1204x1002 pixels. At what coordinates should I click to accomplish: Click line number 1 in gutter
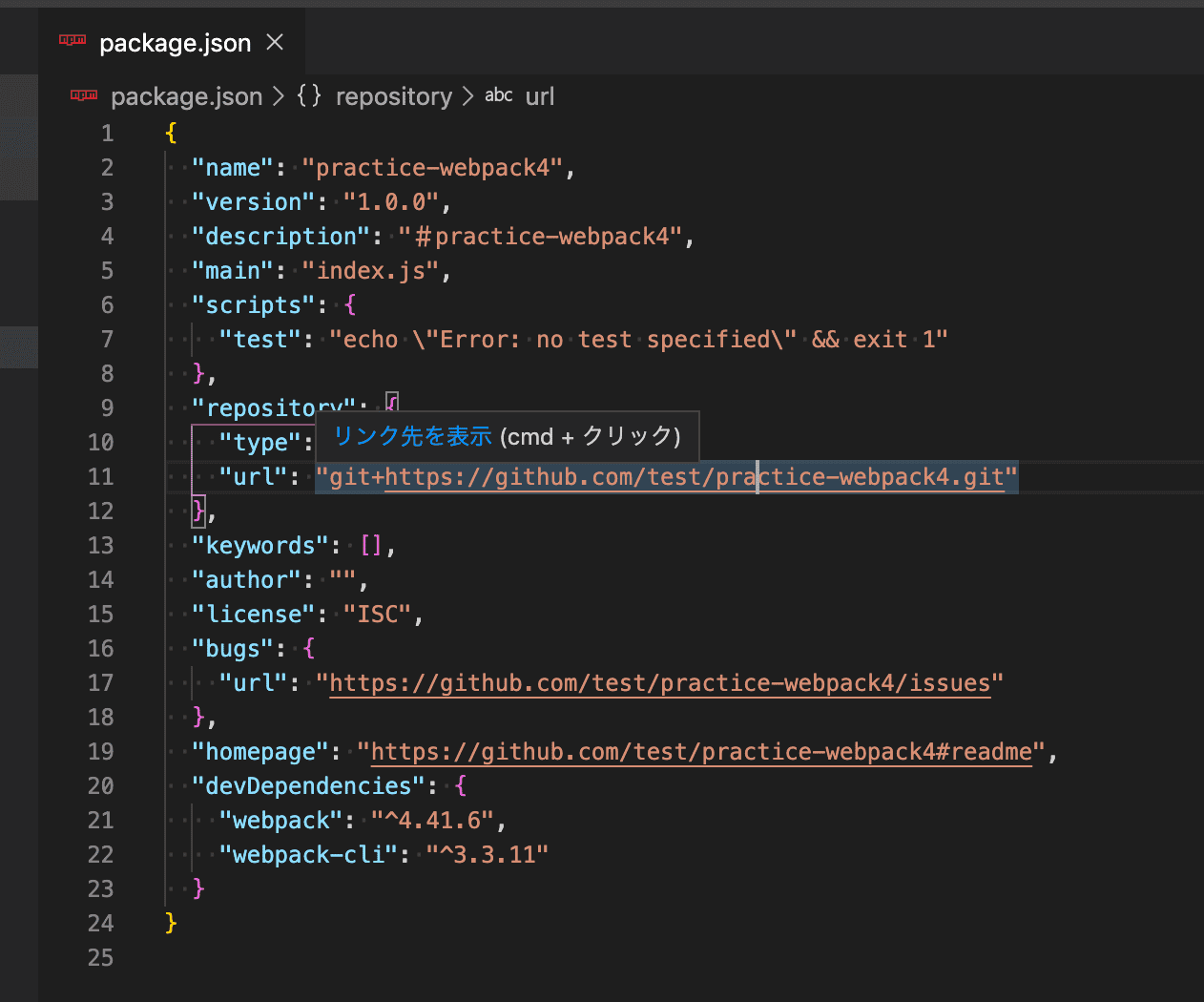pyautogui.click(x=107, y=133)
